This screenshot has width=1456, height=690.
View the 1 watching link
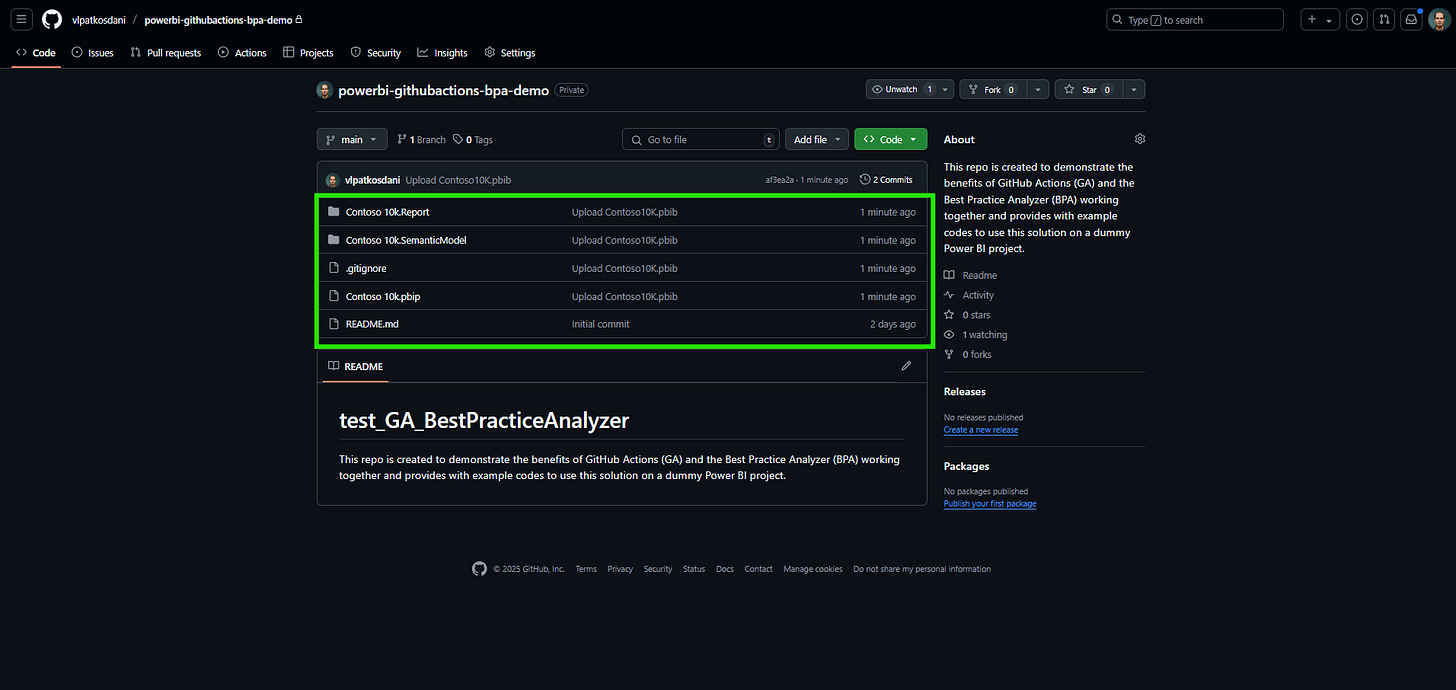pos(975,335)
